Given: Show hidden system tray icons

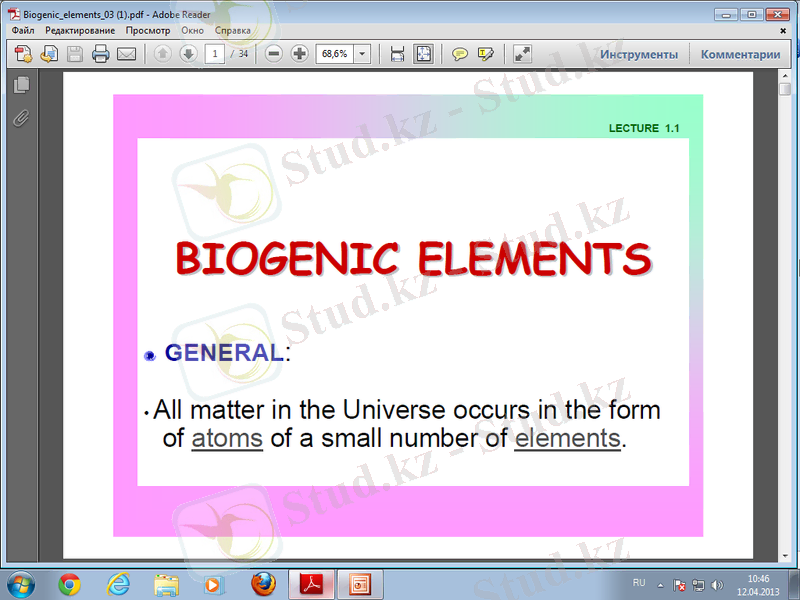Looking at the screenshot, I should (x=660, y=583).
